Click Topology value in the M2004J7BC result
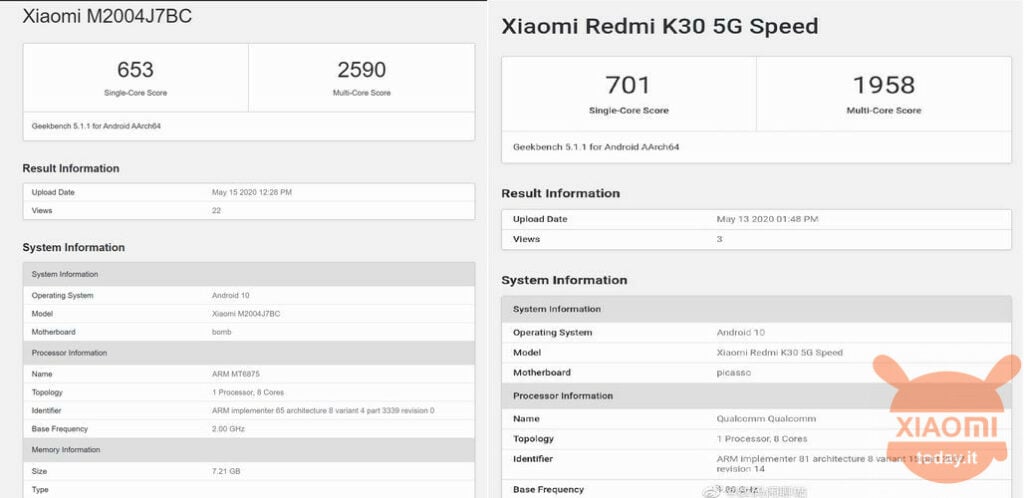 pyautogui.click(x=248, y=392)
